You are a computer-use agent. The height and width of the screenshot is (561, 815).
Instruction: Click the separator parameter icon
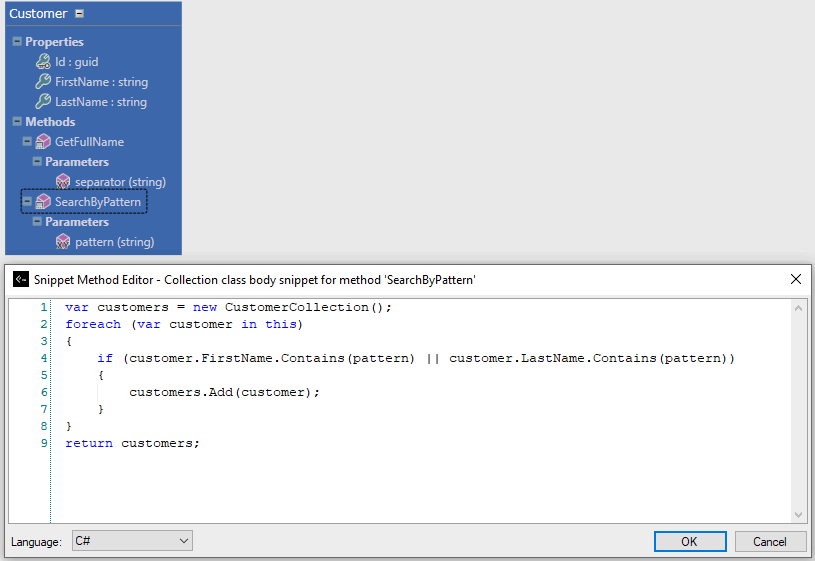(63, 182)
